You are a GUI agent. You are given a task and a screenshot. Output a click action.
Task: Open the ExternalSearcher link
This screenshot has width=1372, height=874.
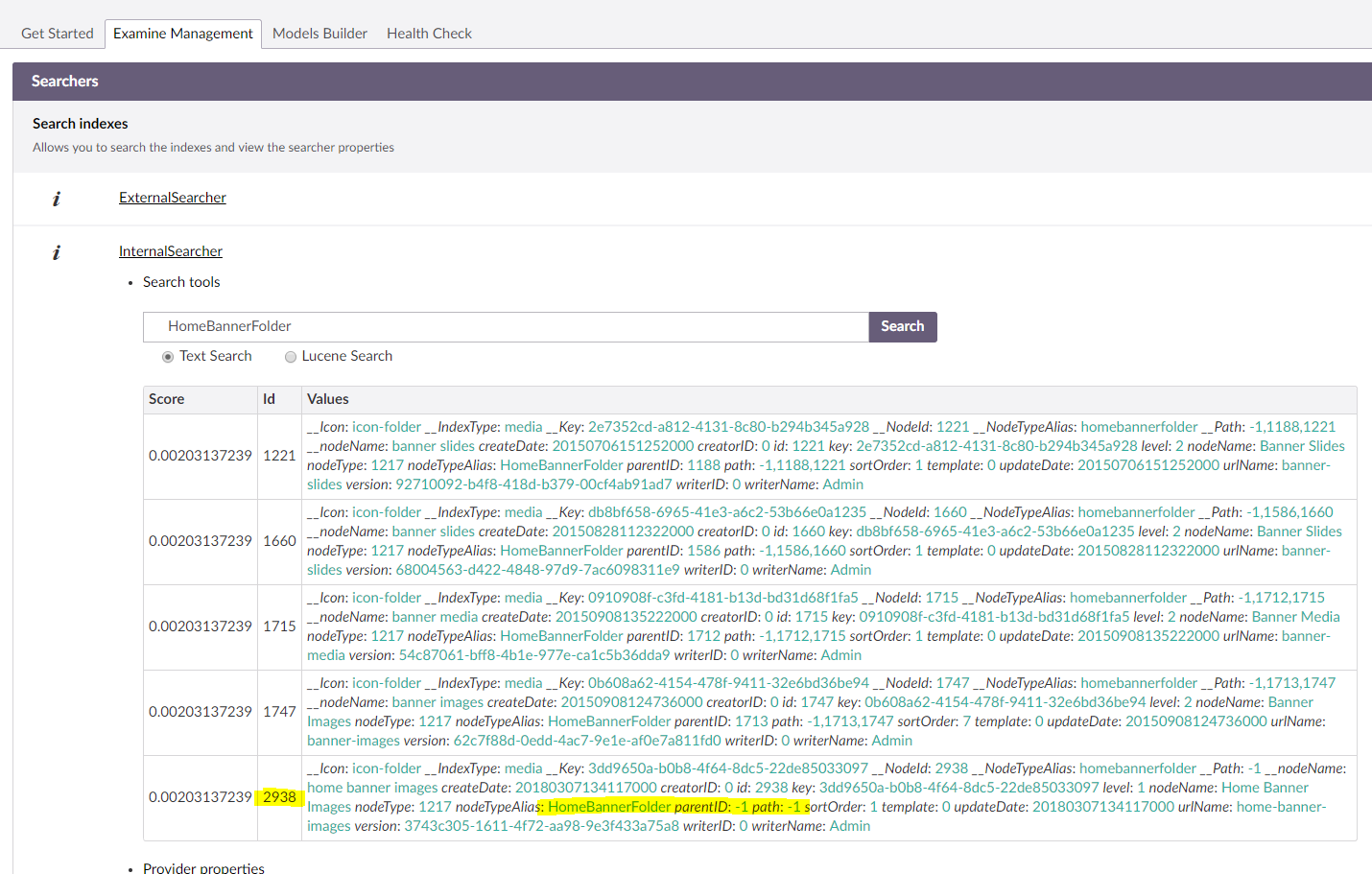coord(173,198)
